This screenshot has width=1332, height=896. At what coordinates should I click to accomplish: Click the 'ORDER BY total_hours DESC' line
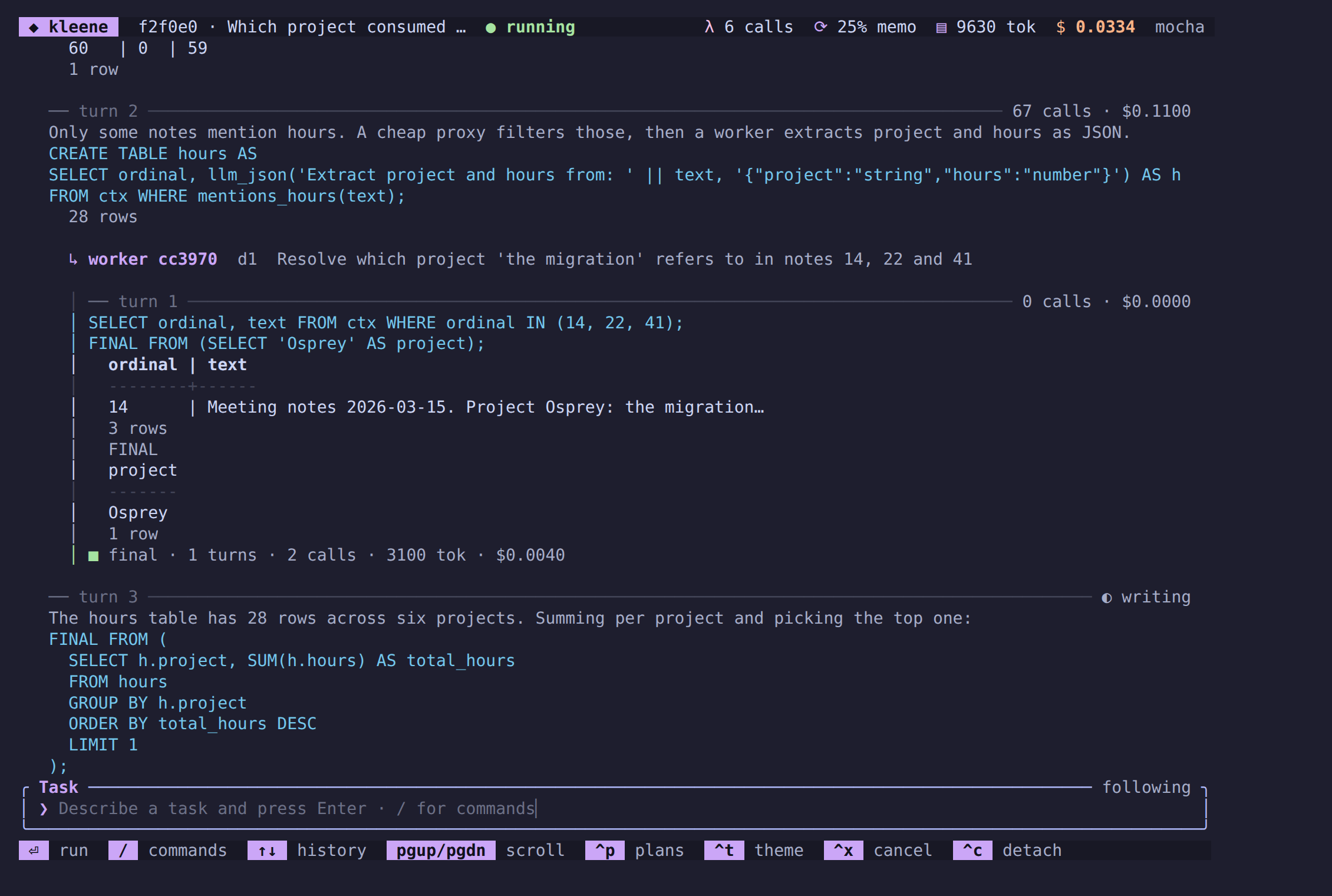[x=192, y=724]
